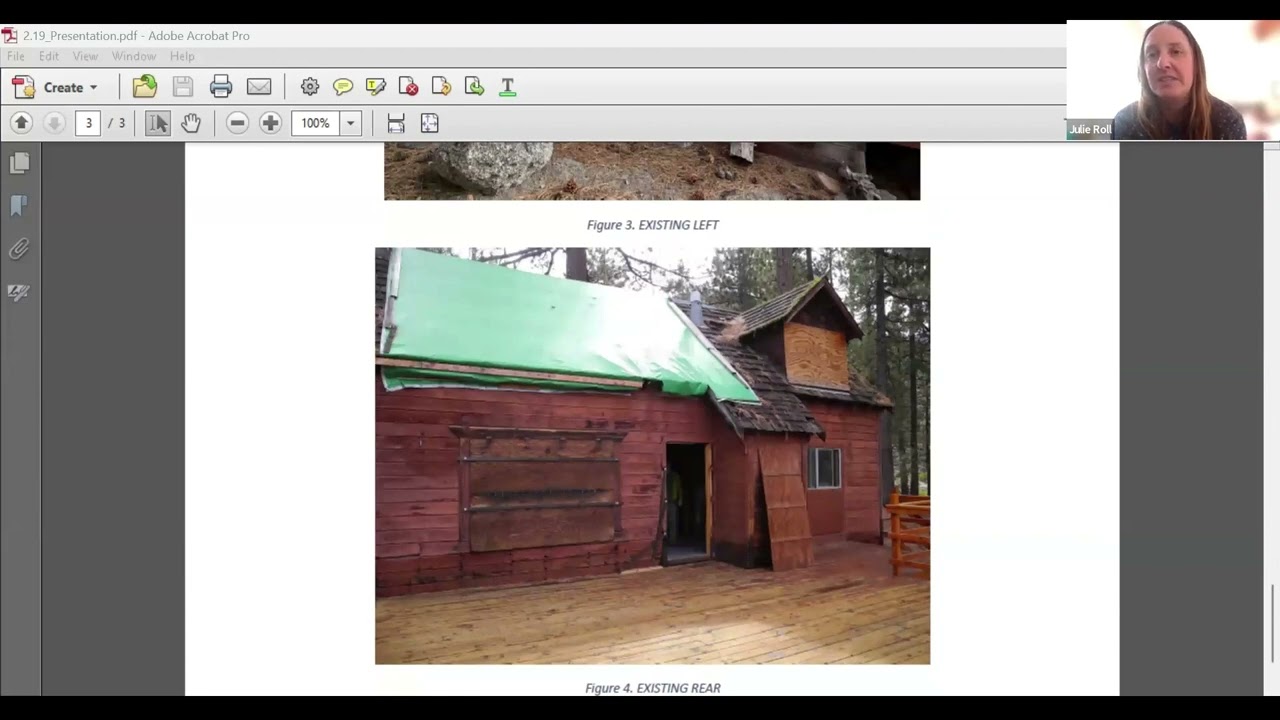Open the Page Thumbnails panel
This screenshot has height=720, width=1280.
coord(19,162)
